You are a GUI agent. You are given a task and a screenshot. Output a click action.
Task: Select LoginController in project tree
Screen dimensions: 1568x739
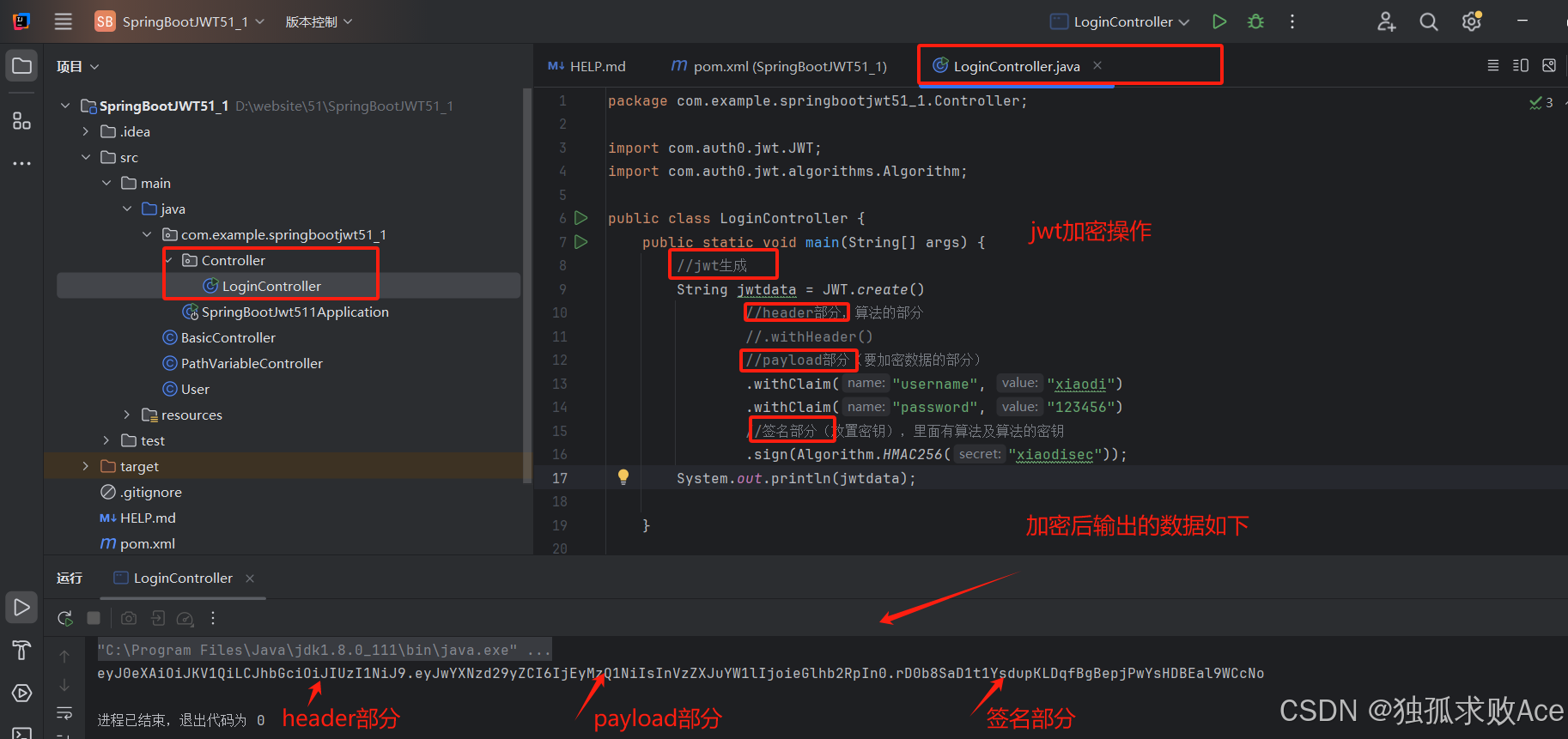pos(271,286)
